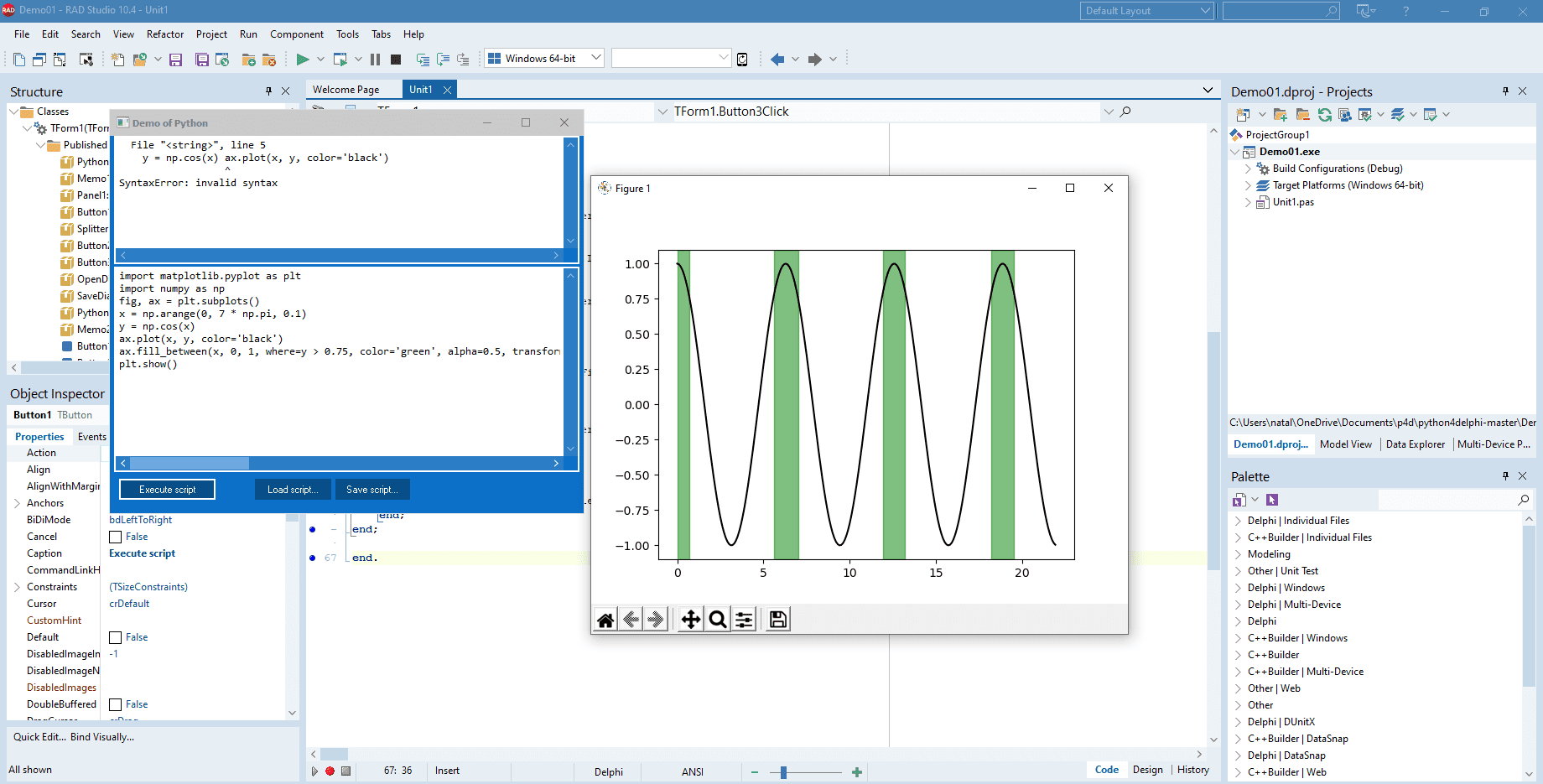This screenshot has width=1543, height=784.
Task: Open the Windows 64-bit target platform dropdown
Action: pyautogui.click(x=597, y=58)
